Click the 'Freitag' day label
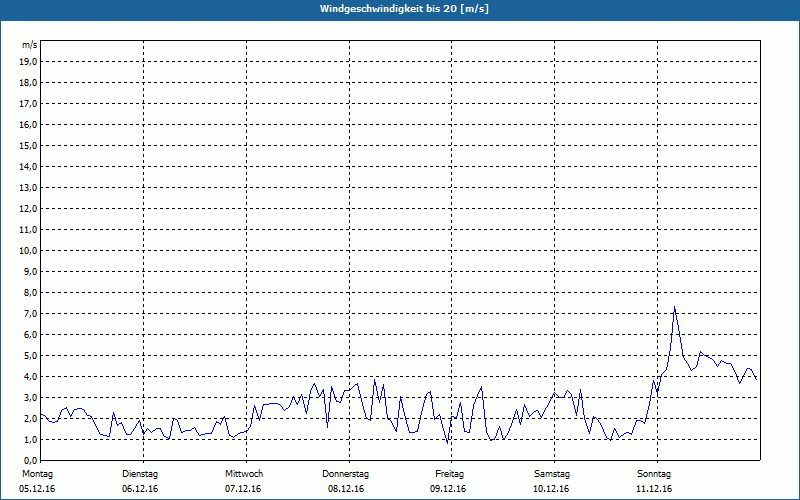 point(449,474)
